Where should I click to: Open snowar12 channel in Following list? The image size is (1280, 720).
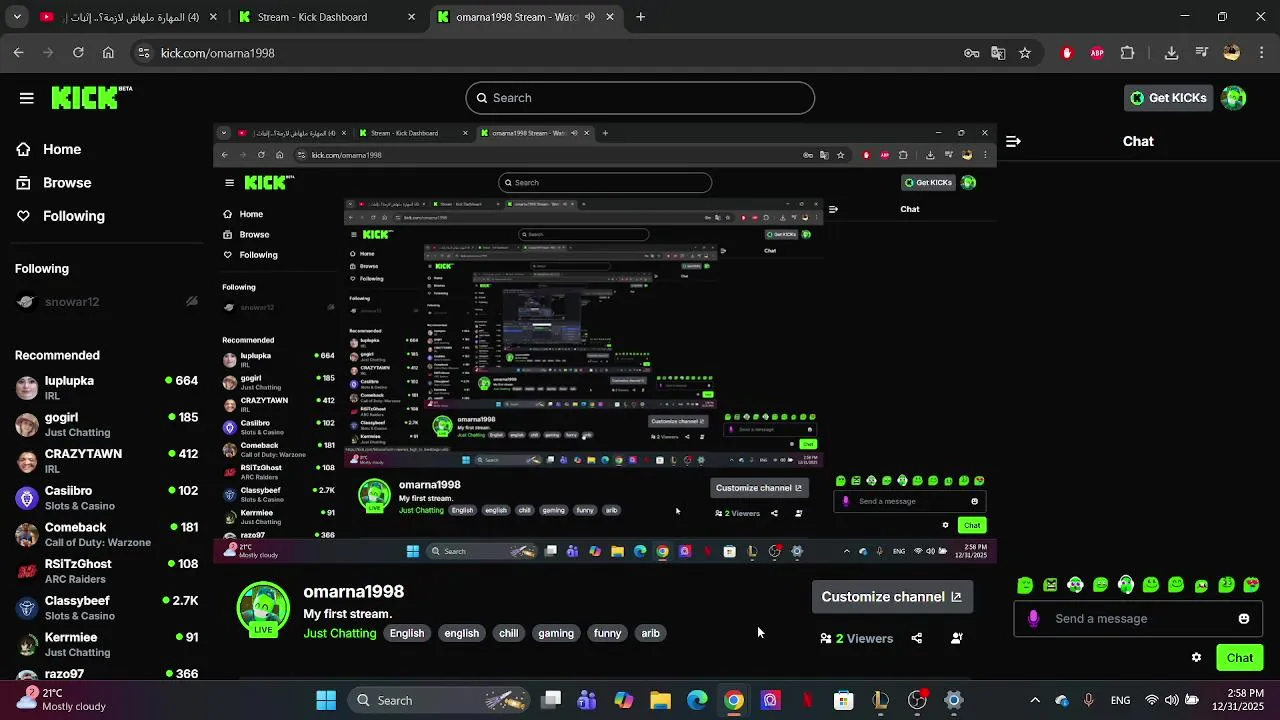pos(106,302)
